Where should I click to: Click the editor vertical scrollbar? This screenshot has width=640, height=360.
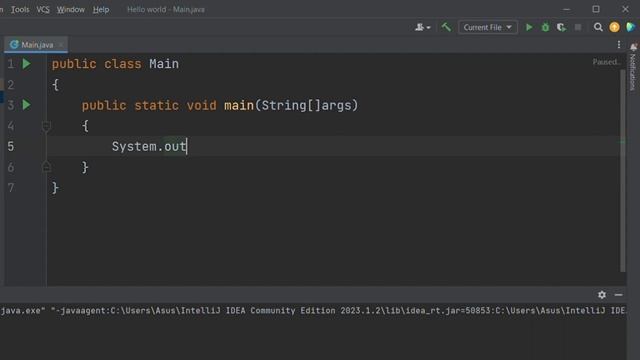coord(622,171)
